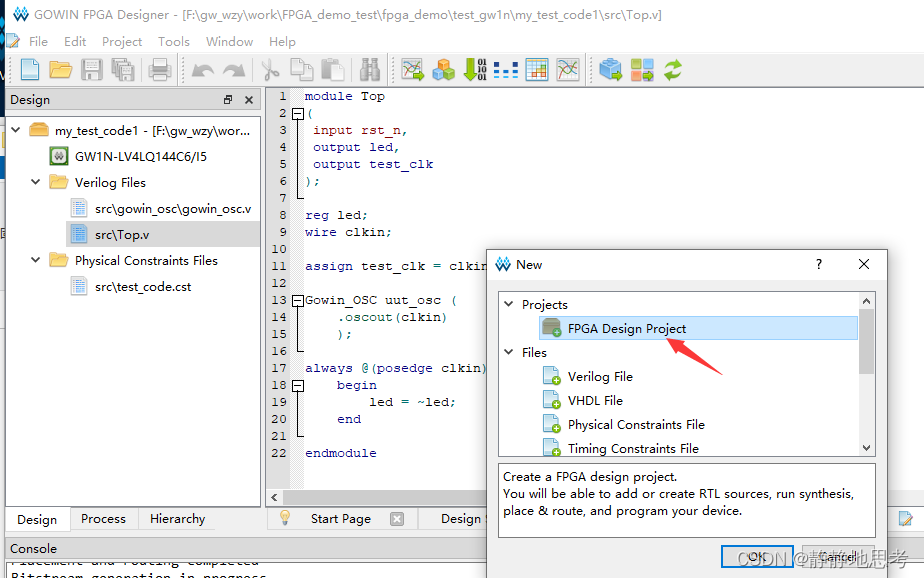This screenshot has width=924, height=578.
Task: Collapse the Files group in New dialog
Action: pos(509,352)
